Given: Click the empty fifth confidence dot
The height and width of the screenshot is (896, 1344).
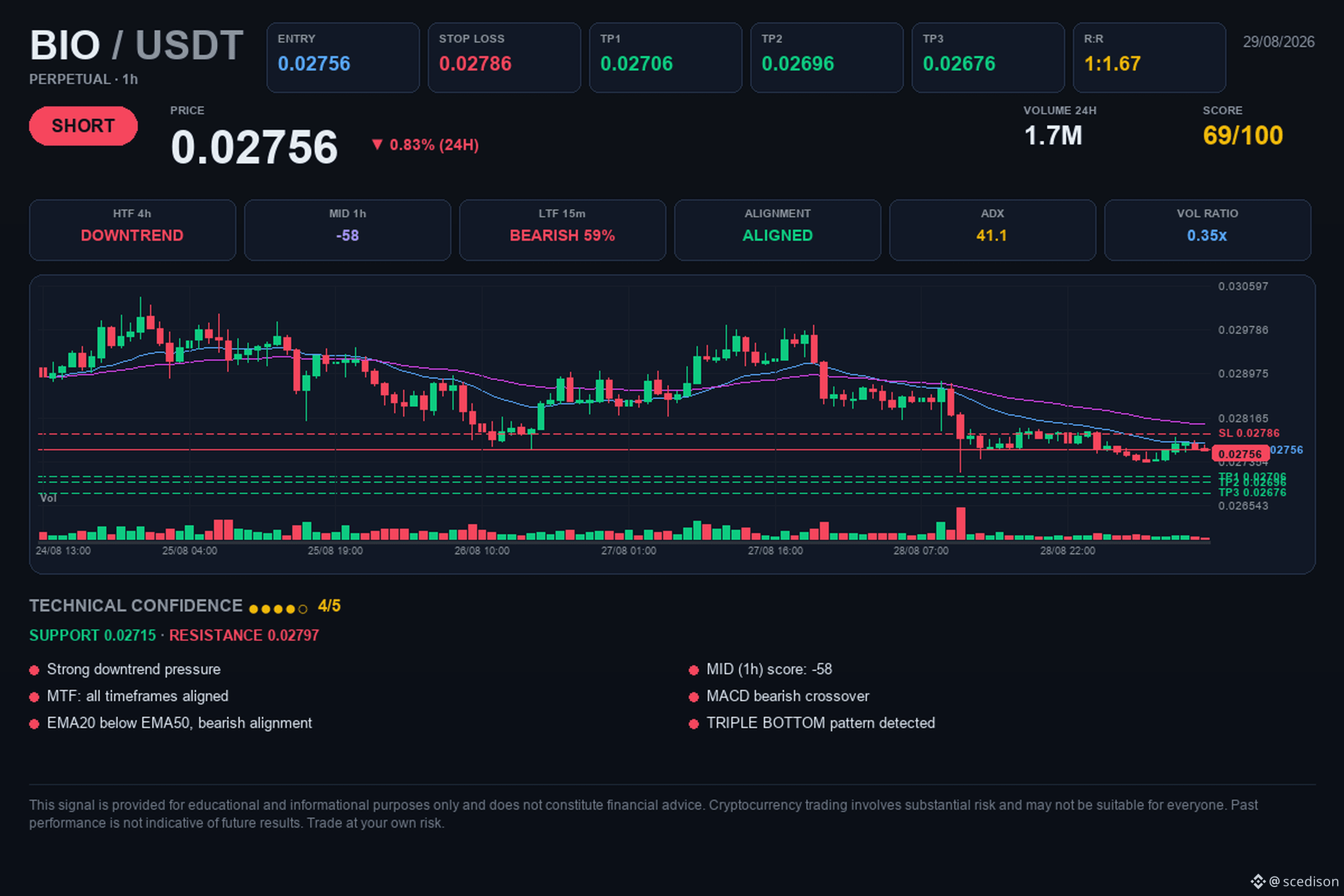Looking at the screenshot, I should coord(303,609).
